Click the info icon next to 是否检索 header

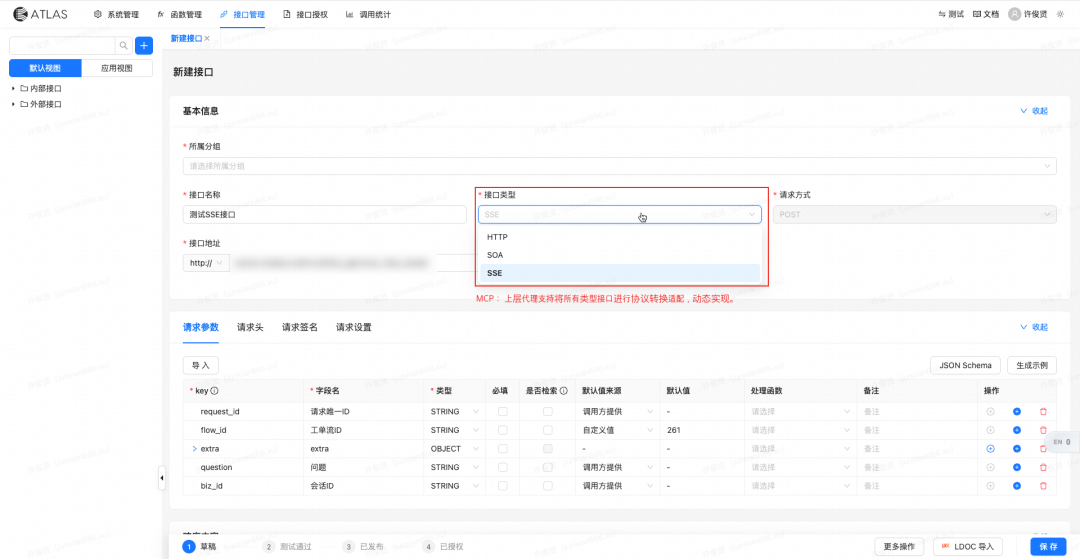pos(563,390)
